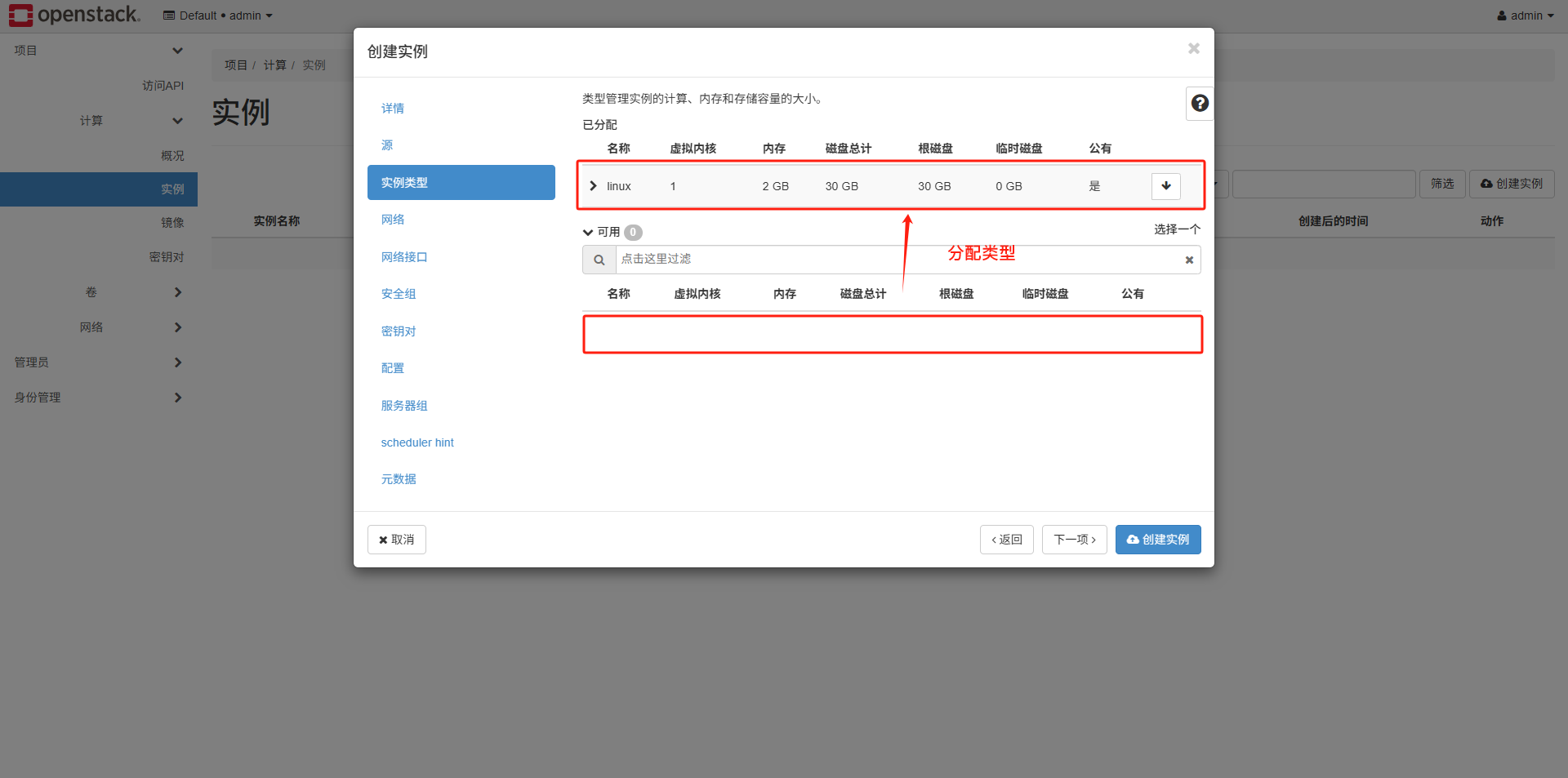1568x778 pixels.
Task: Expand the 身份管理 sidebar section
Action: pyautogui.click(x=98, y=398)
